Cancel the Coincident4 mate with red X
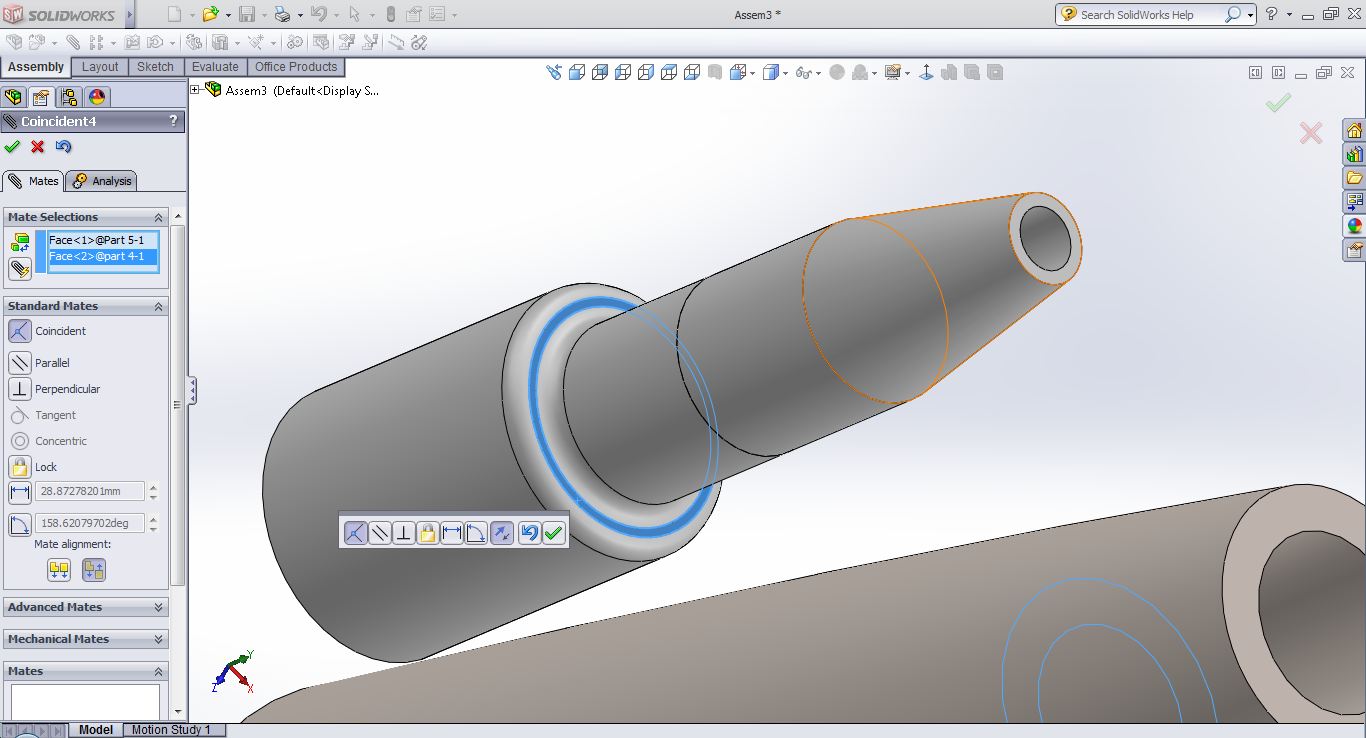Screen dimensions: 1366x738 coord(38,147)
